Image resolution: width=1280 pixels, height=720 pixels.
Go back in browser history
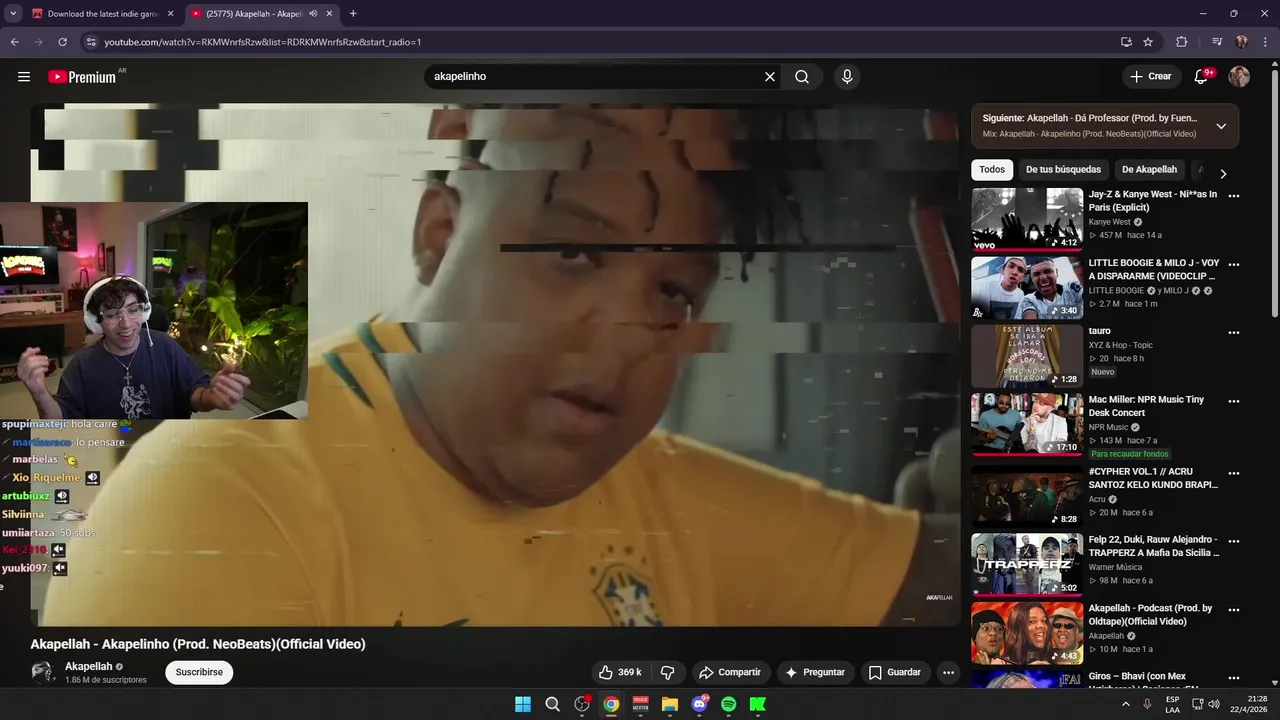click(14, 42)
